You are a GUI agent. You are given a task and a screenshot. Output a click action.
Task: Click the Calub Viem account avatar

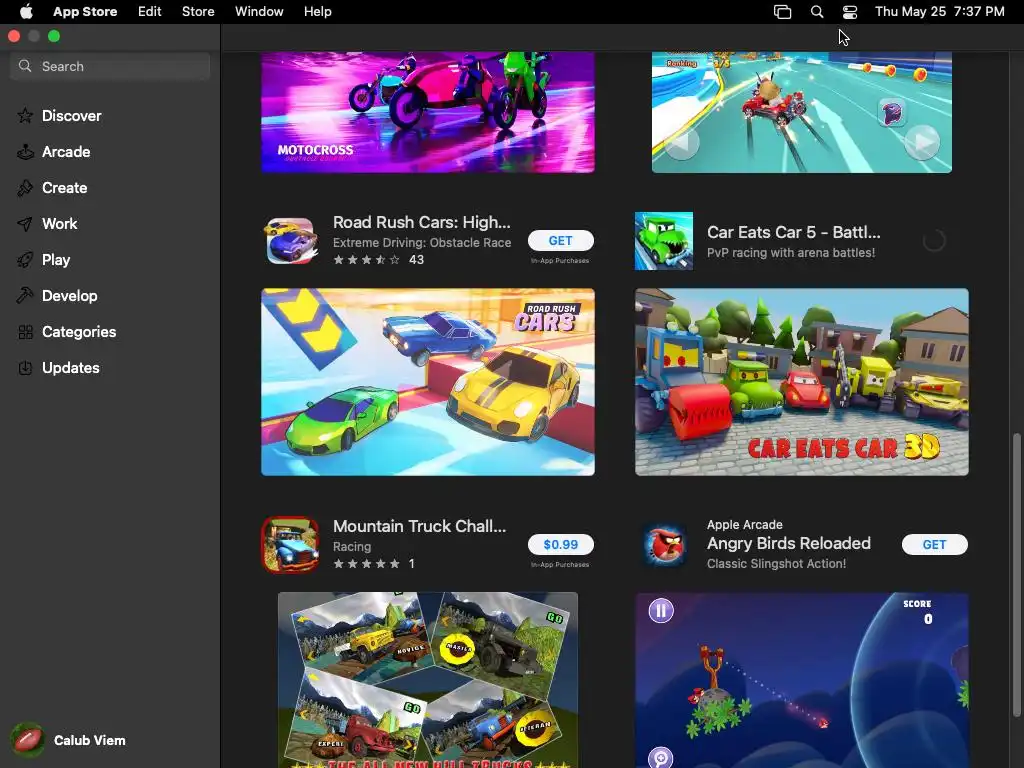coord(27,740)
